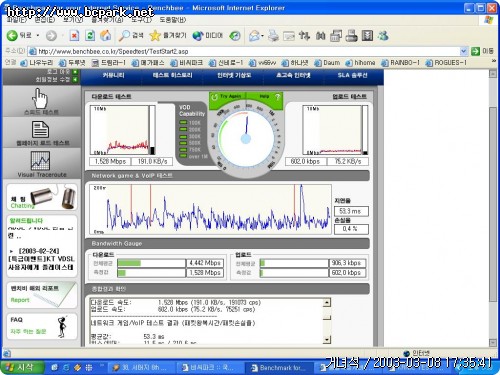Open the 편집(E) menu
The height and width of the screenshot is (375, 500).
[x=45, y=20]
